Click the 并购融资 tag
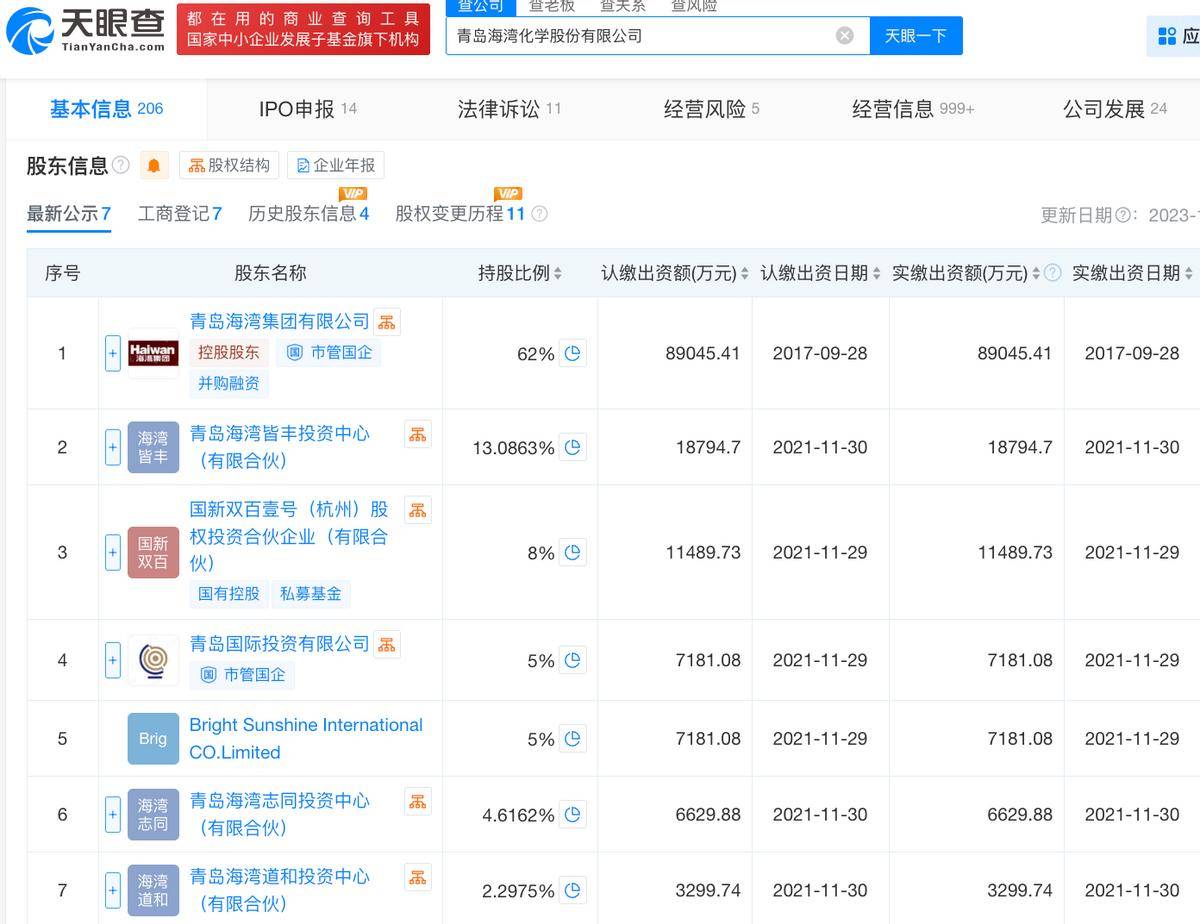This screenshot has width=1200, height=924. point(229,383)
